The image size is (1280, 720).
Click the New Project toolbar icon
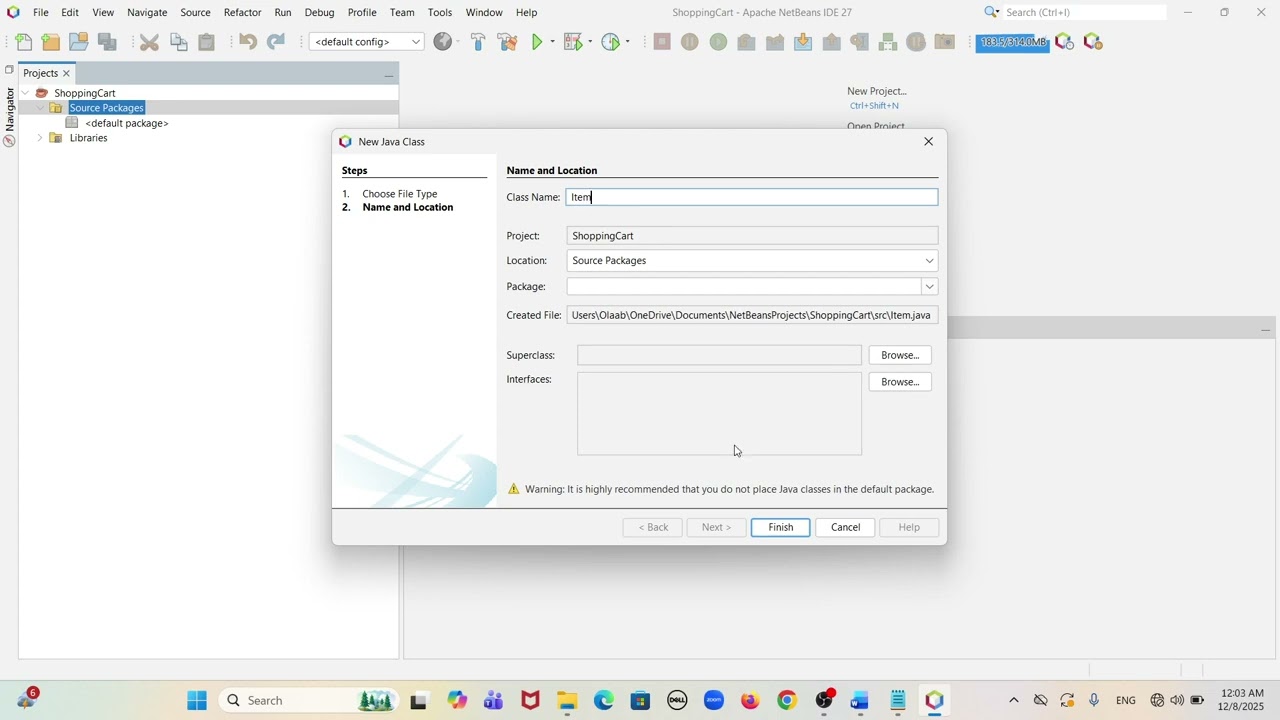click(51, 42)
